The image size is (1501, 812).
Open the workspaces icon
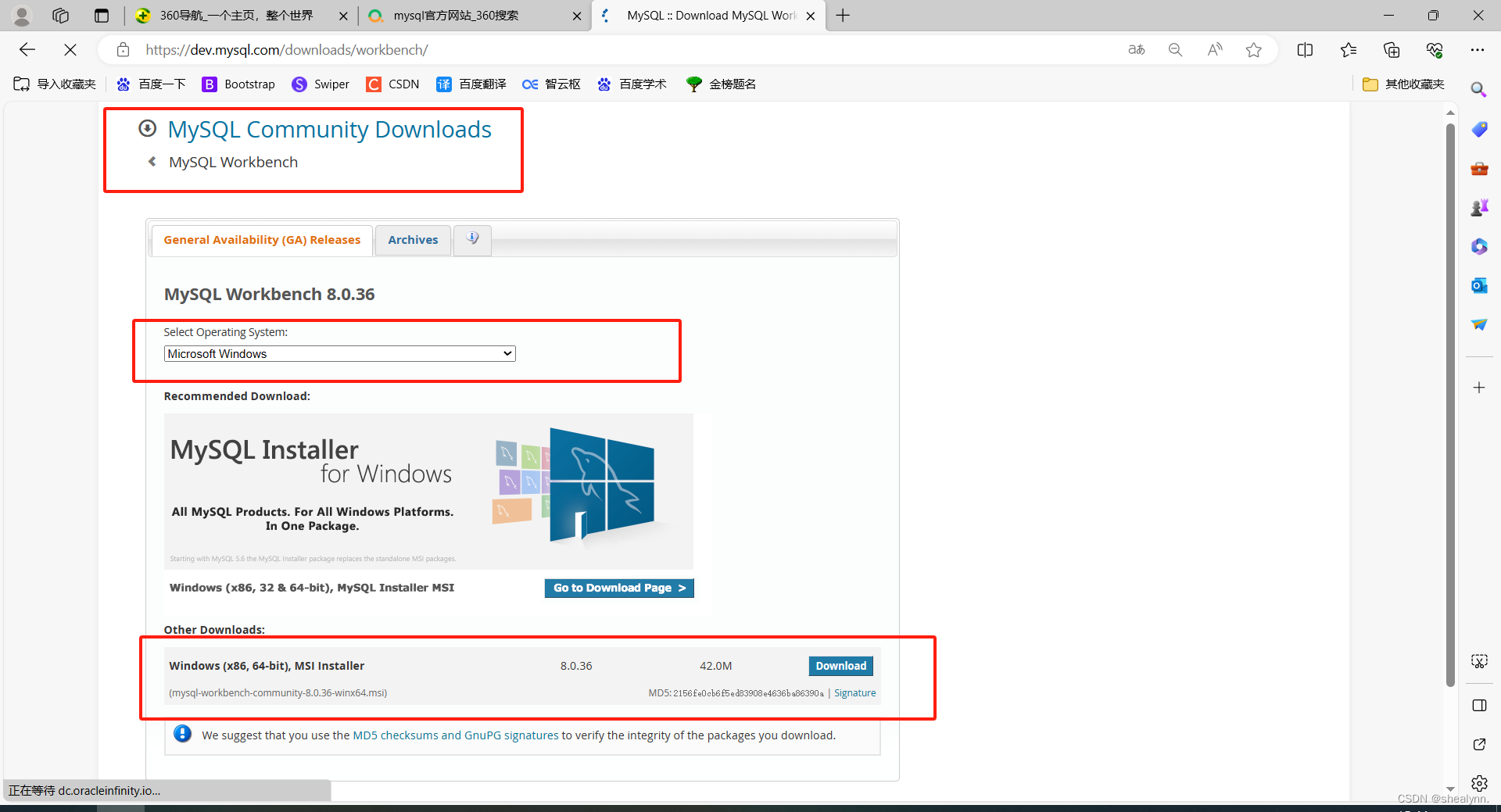[61, 16]
